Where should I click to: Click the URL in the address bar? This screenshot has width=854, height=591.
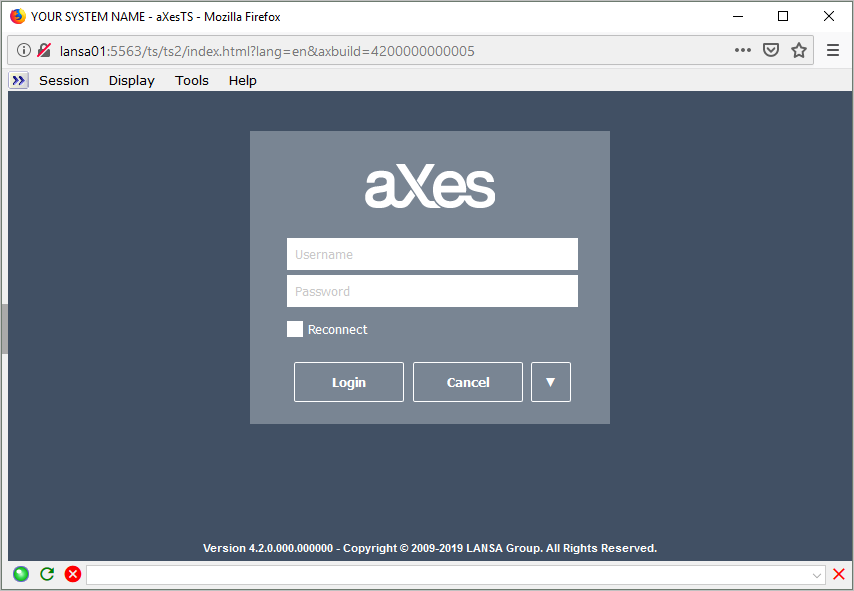click(x=267, y=51)
